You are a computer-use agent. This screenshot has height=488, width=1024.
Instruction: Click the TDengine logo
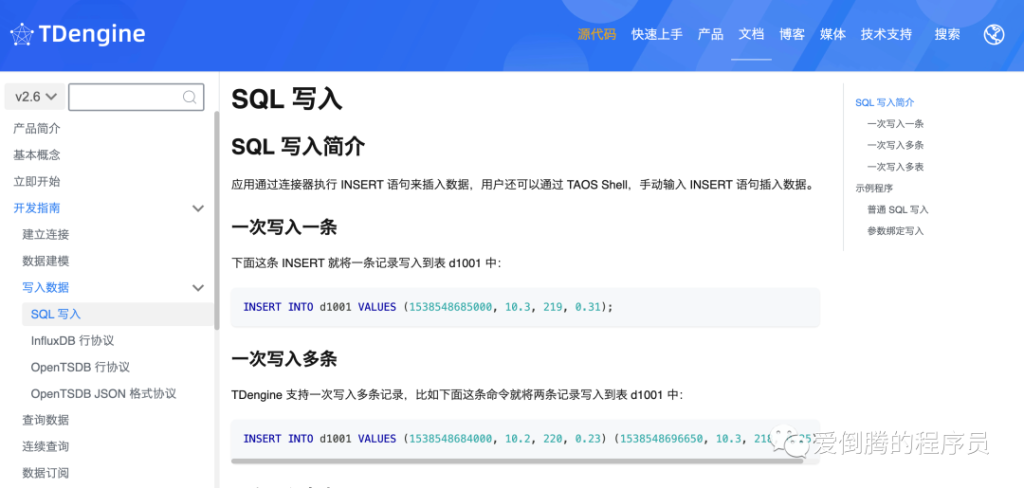(x=78, y=35)
